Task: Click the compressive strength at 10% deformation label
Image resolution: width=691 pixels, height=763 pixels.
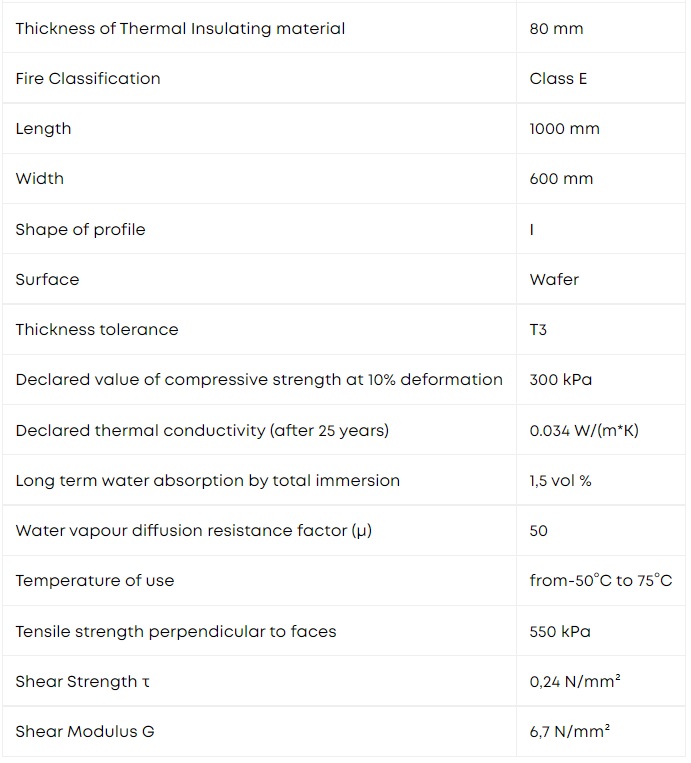Action: pyautogui.click(x=259, y=380)
